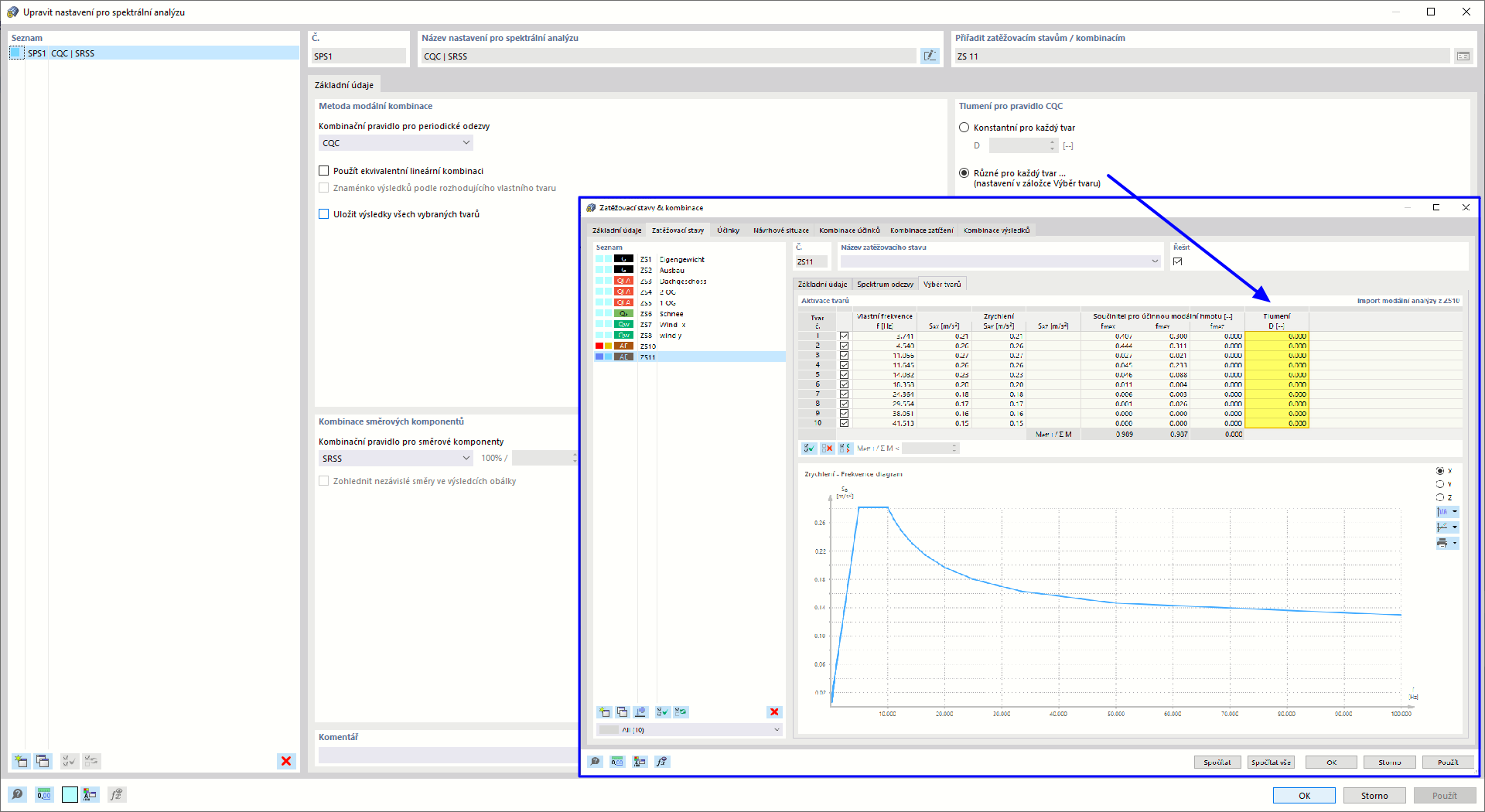Image resolution: width=1485 pixels, height=812 pixels.
Task: Open the 'Návrhové situace' tab
Action: 780,230
